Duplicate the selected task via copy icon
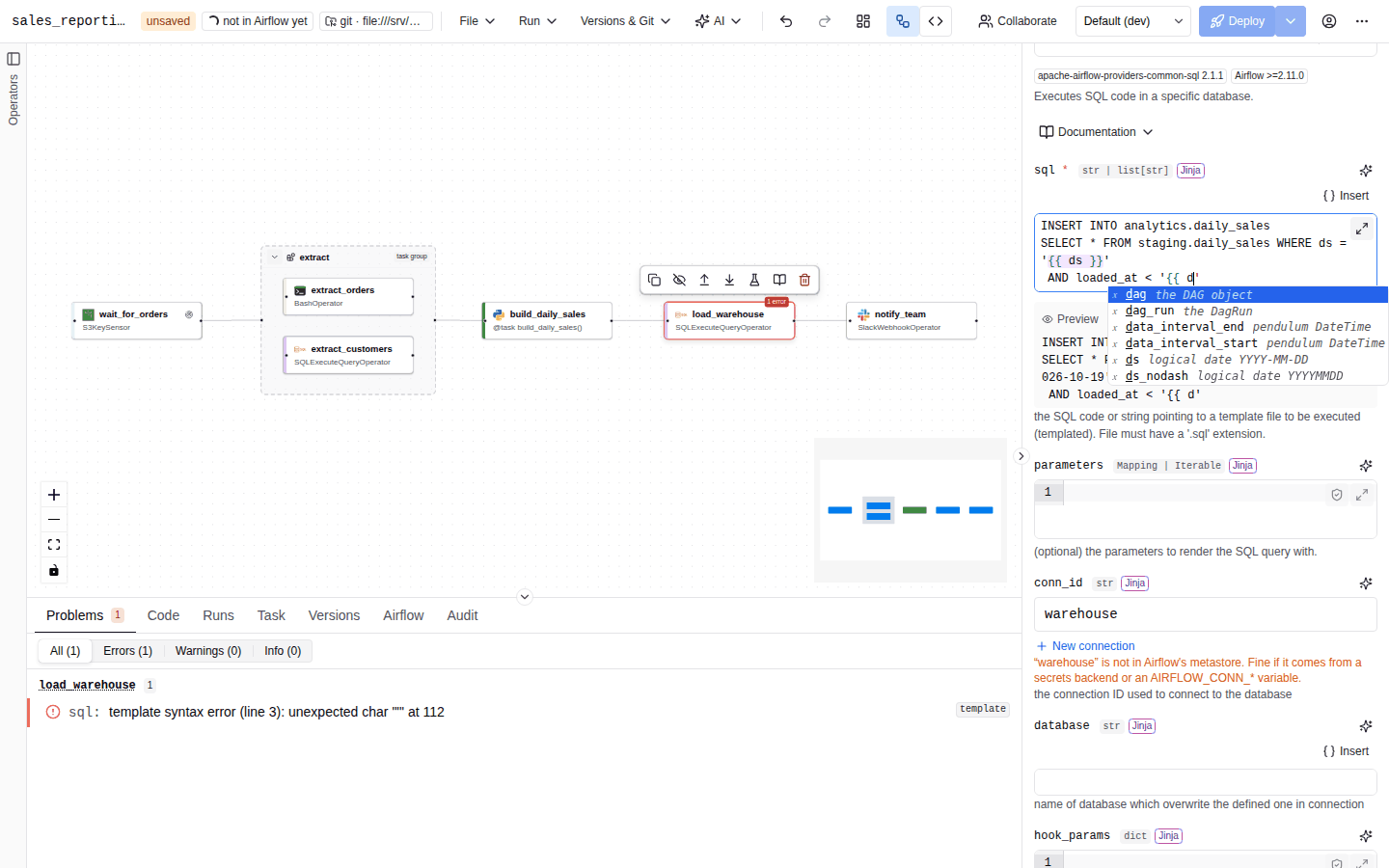This screenshot has height=868, width=1389. [x=654, y=280]
